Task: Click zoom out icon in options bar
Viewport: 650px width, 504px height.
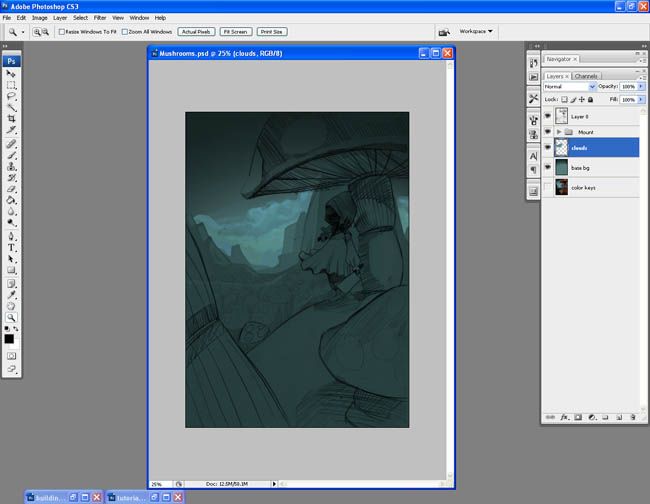Action: click(x=45, y=32)
